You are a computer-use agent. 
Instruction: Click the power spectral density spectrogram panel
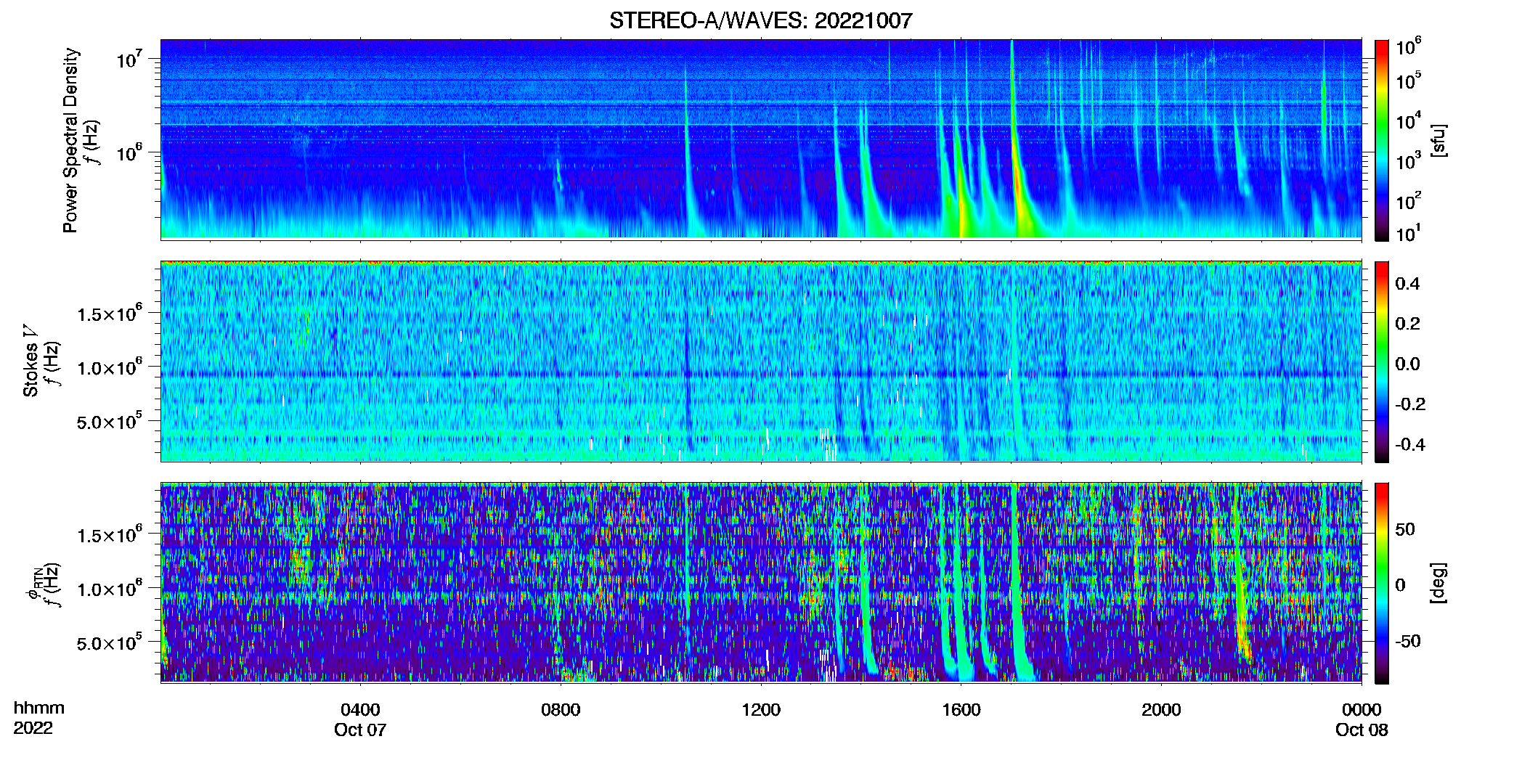coord(761,139)
